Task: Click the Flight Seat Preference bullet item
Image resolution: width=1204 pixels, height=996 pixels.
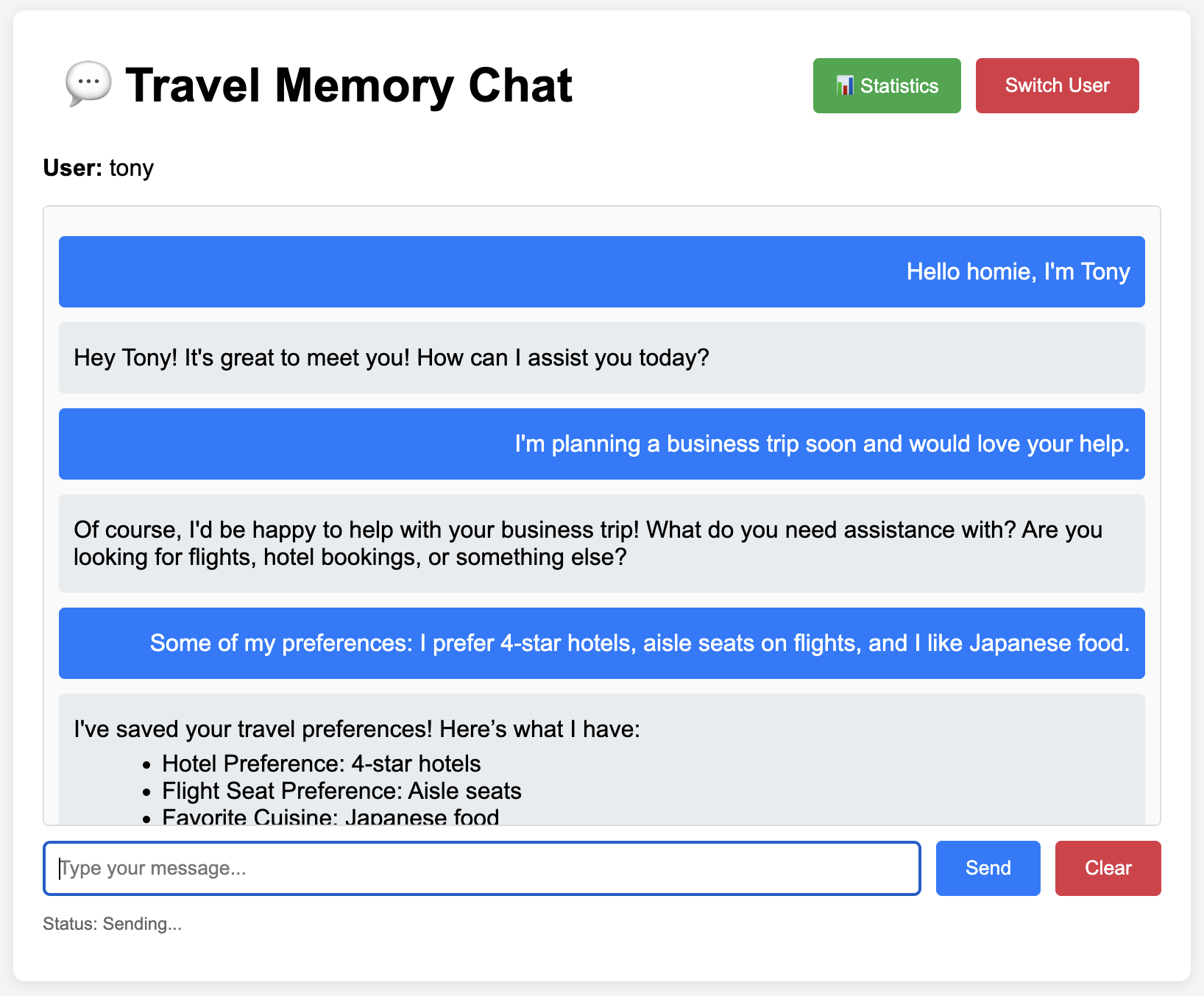Action: (x=341, y=791)
